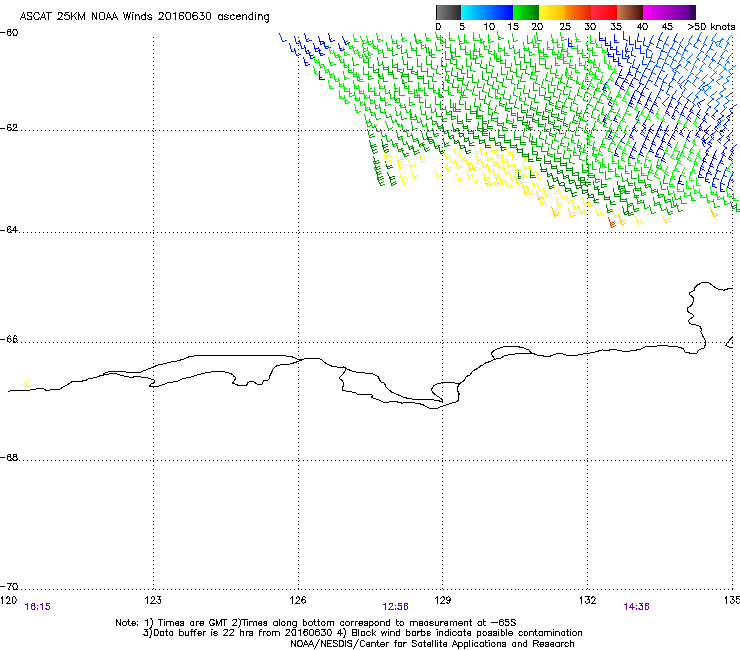The image size is (740, 650).
Task: Click latitude label -70
Action: (x=9, y=586)
